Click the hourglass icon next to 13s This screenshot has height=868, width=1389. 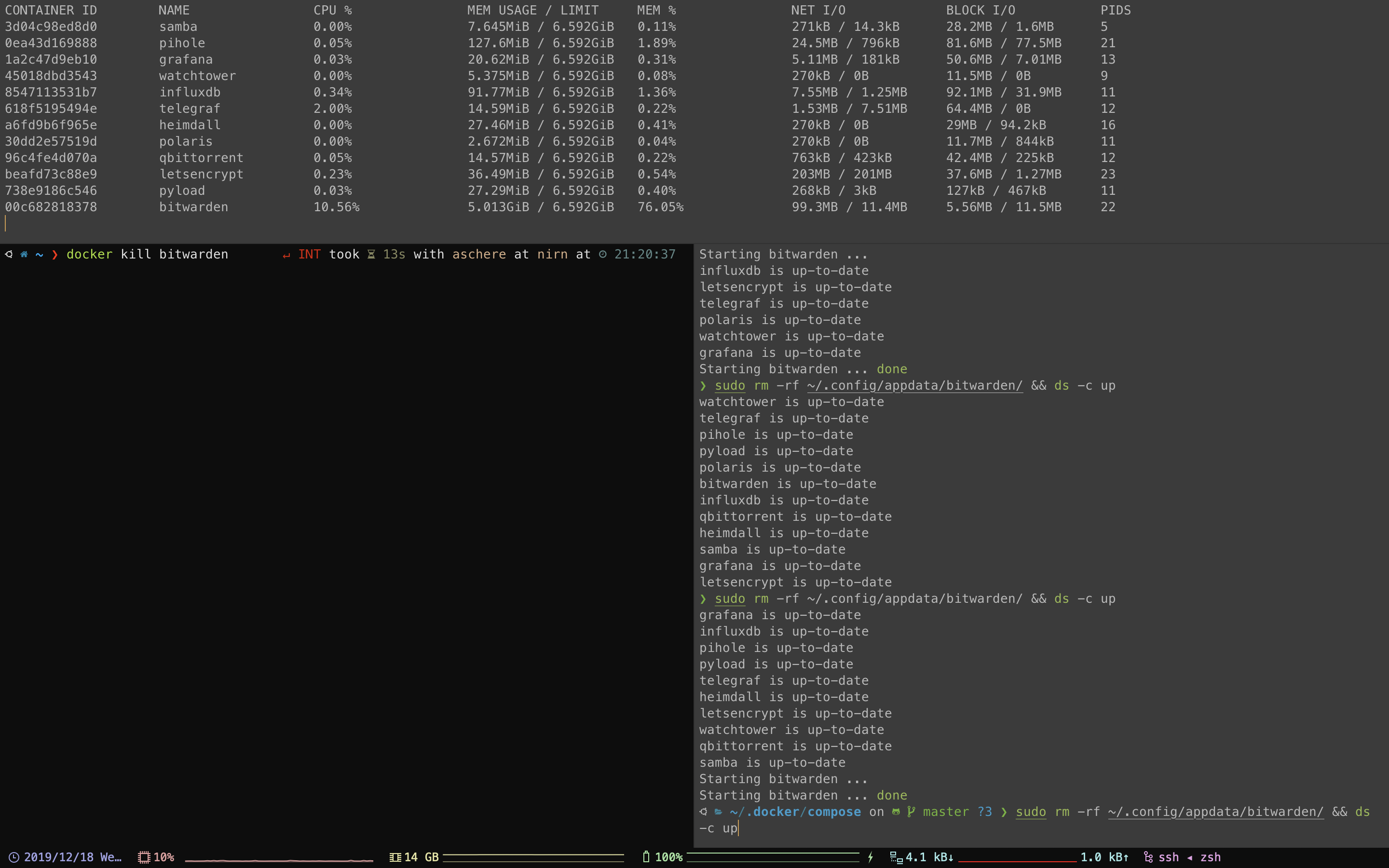tap(371, 254)
